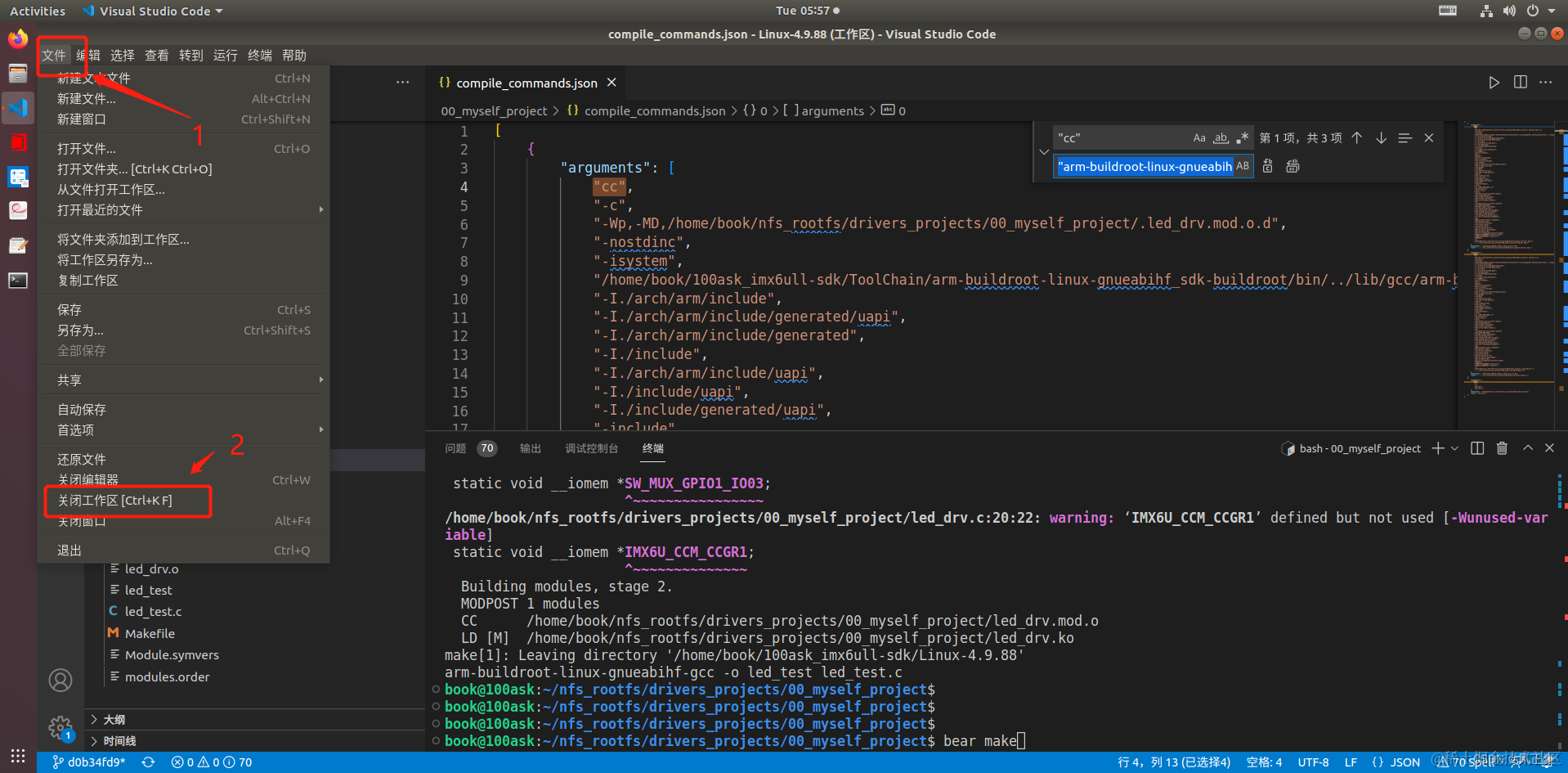This screenshot has height=773, width=1568.
Task: Change UTF-8 encoding in status bar
Action: [x=1313, y=762]
